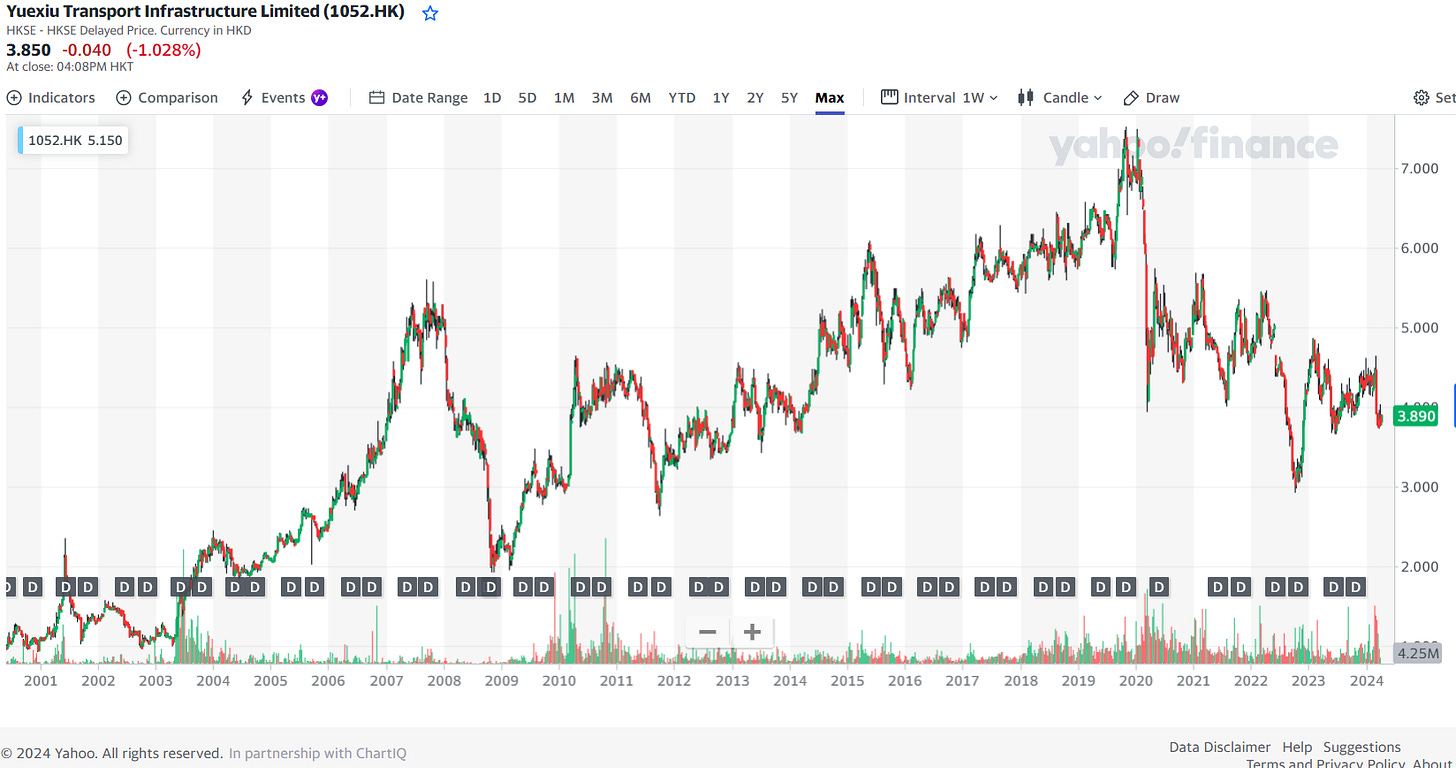Select the 5Y range tab
This screenshot has height=768, width=1456.
tap(789, 97)
